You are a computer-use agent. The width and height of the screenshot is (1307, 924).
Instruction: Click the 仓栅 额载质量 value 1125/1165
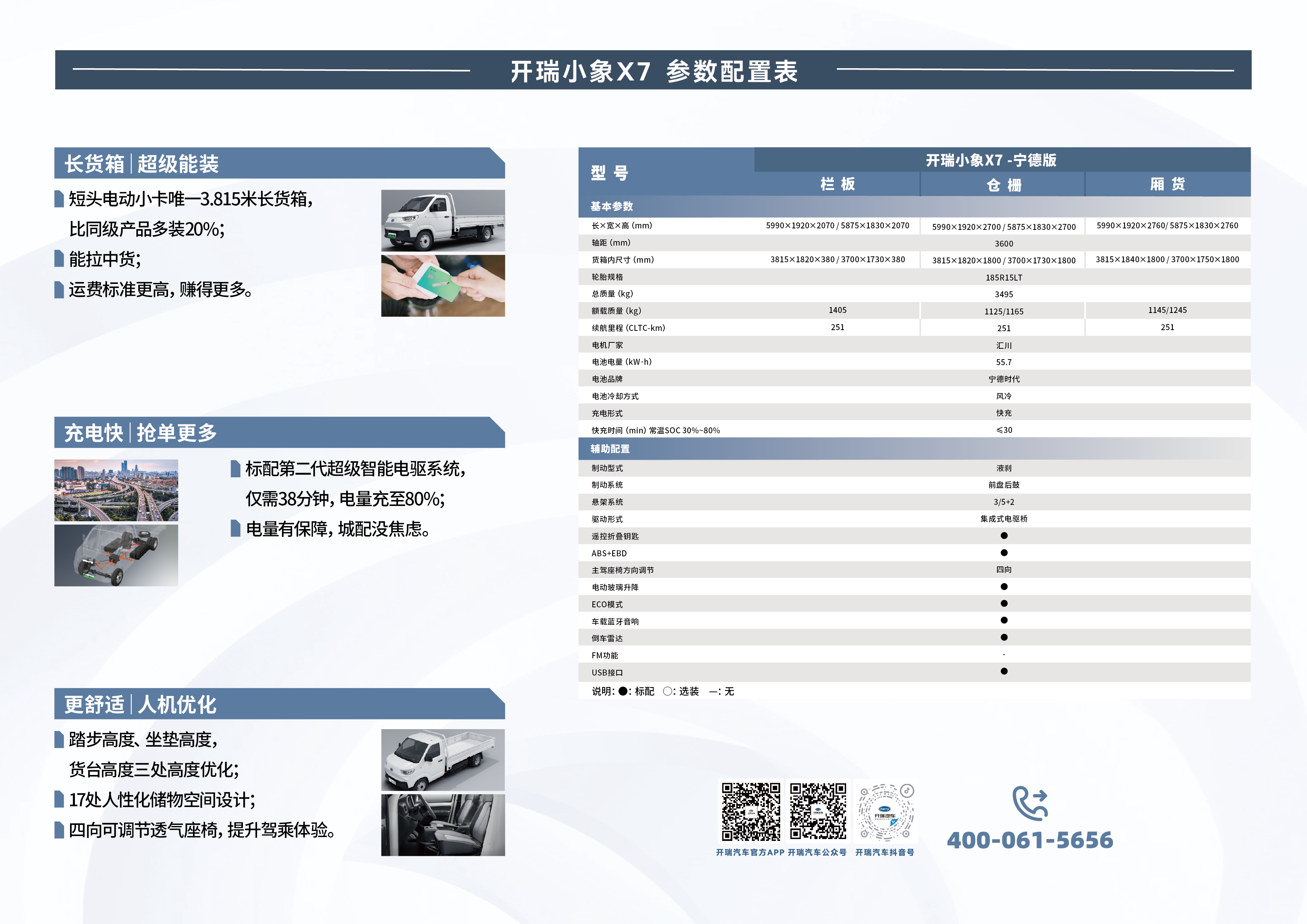[x=1004, y=311]
